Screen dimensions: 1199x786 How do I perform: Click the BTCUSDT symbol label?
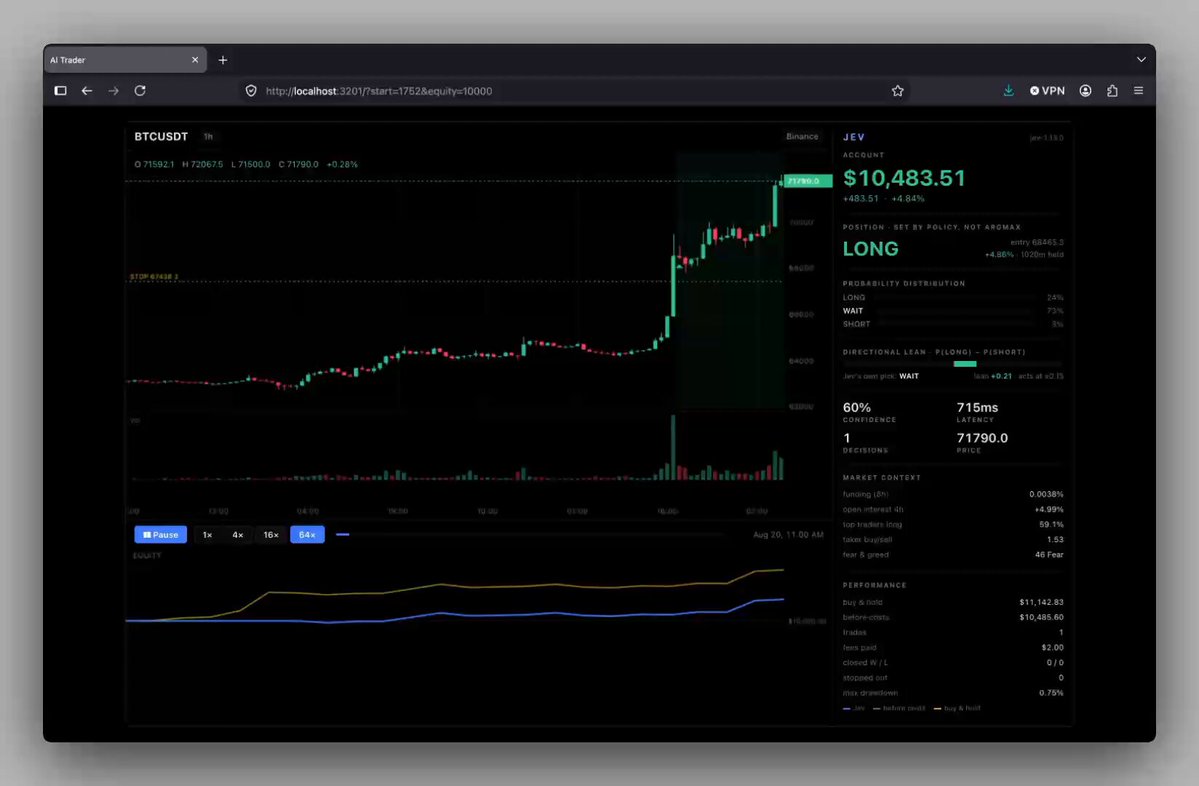coord(161,136)
